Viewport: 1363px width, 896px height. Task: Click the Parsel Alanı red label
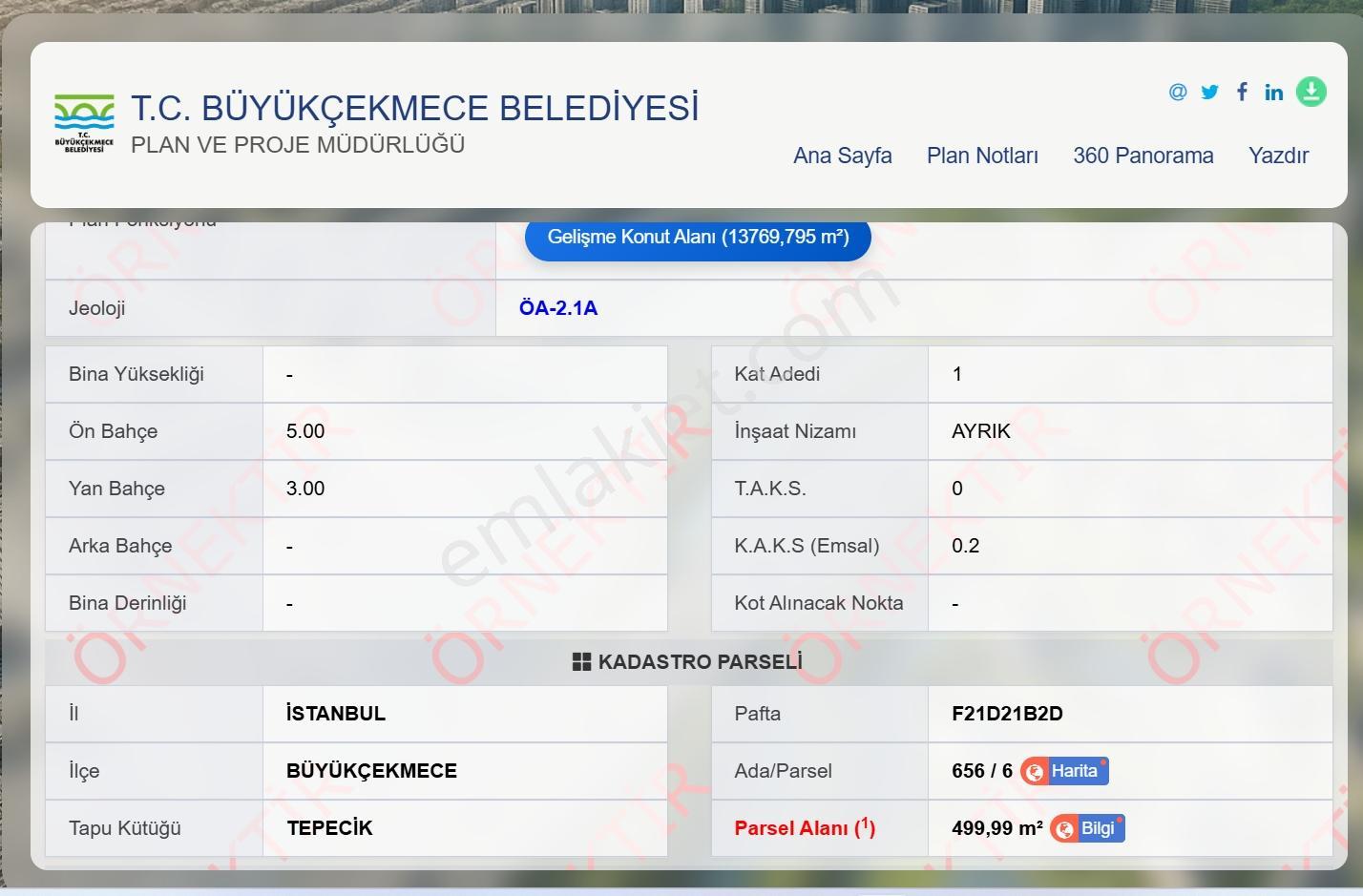[x=805, y=828]
